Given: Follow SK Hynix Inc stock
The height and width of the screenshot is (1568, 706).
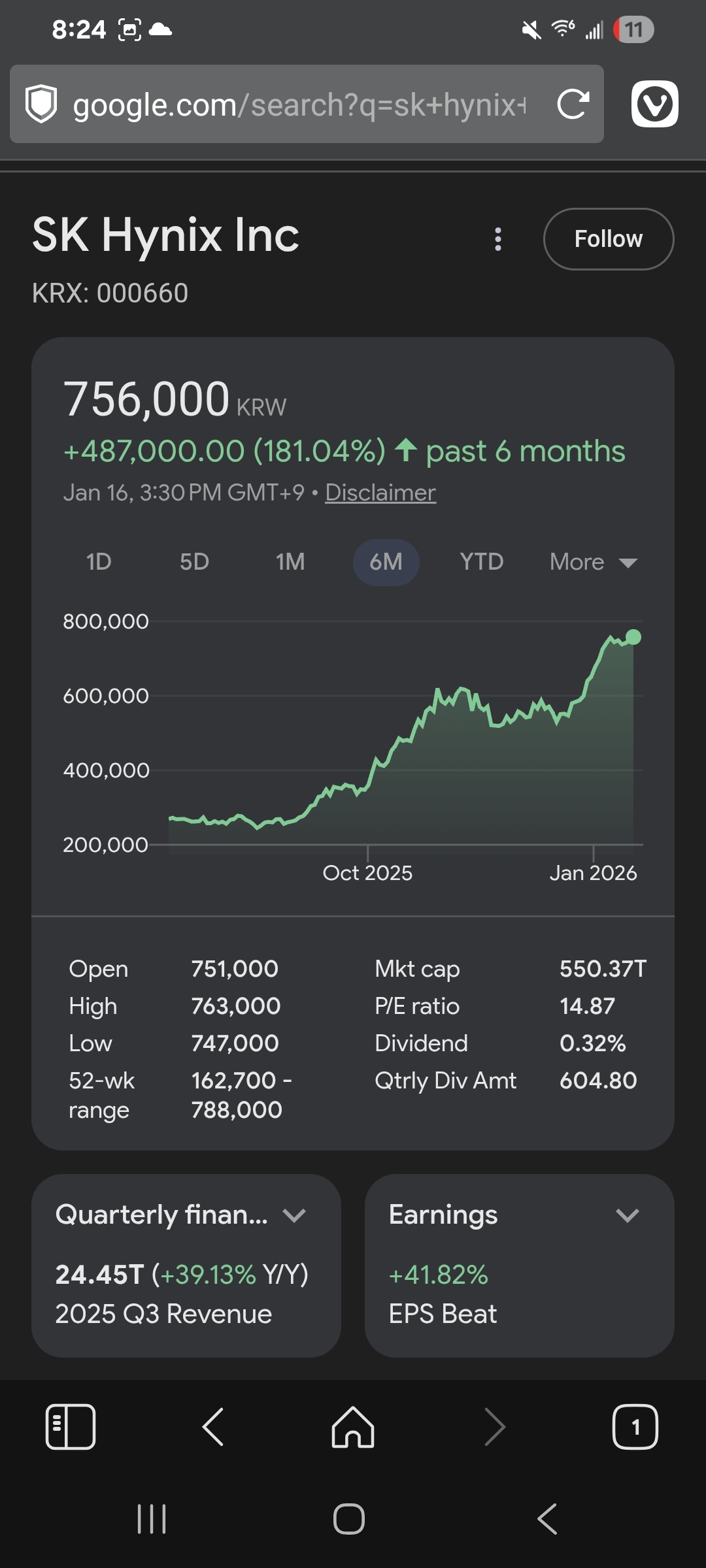Looking at the screenshot, I should tap(609, 239).
